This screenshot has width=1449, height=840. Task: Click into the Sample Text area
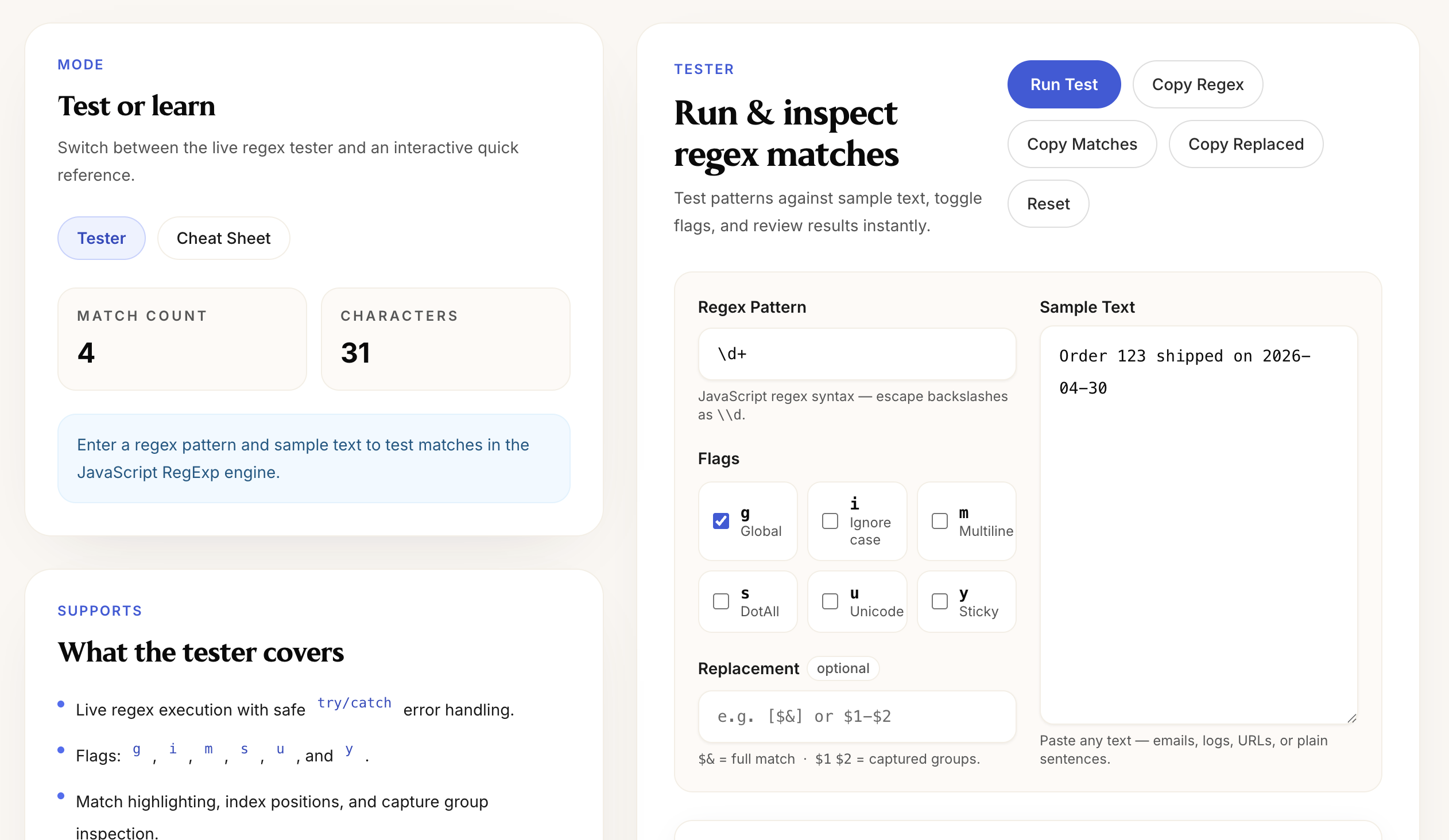click(1199, 524)
